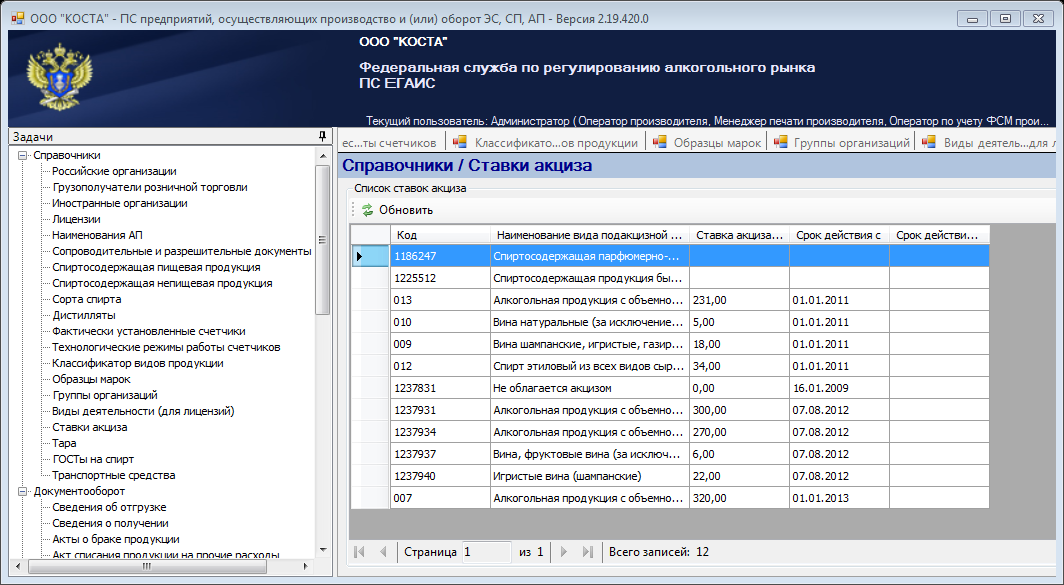This screenshot has width=1064, height=585.
Task: Open Фактически установленные счетчики
Action: [x=149, y=331]
